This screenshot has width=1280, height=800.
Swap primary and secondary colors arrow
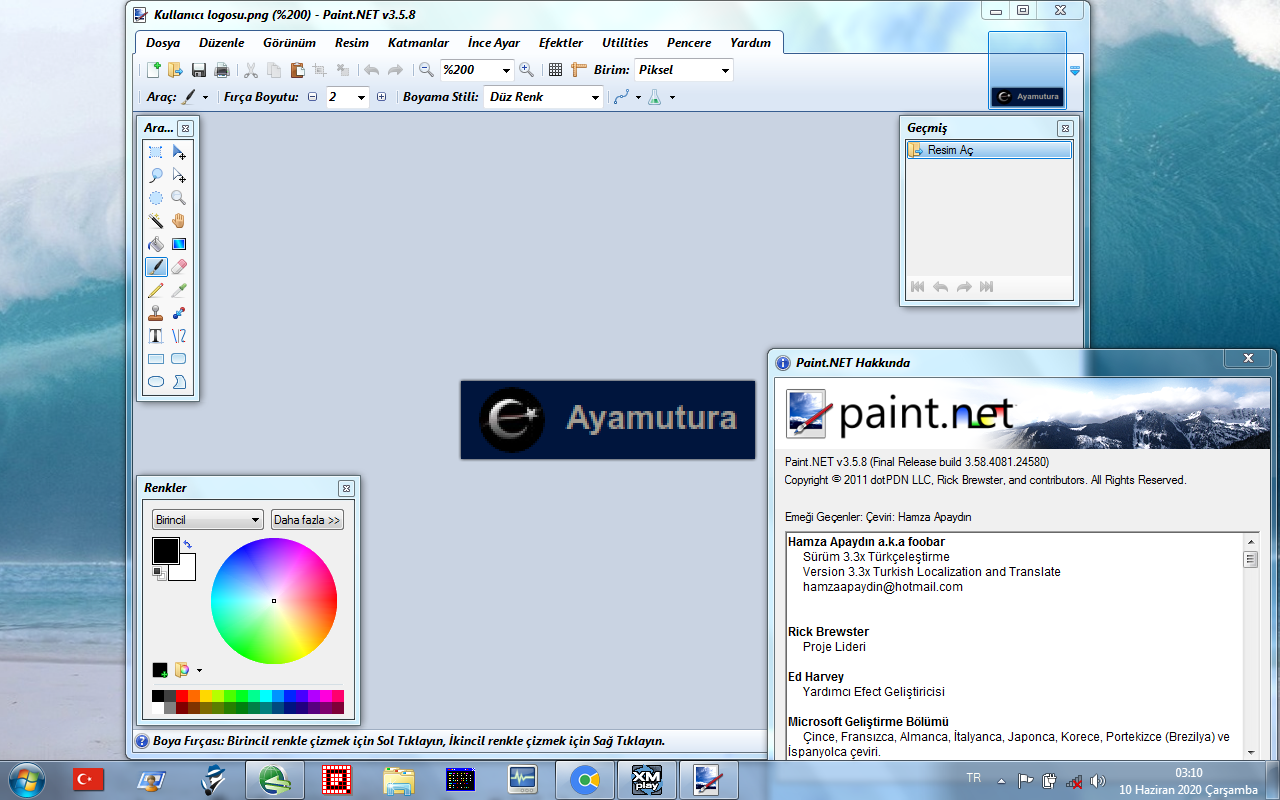click(188, 545)
